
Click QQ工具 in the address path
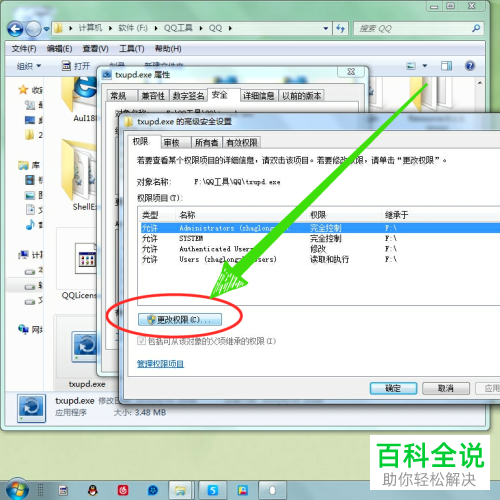[178, 28]
